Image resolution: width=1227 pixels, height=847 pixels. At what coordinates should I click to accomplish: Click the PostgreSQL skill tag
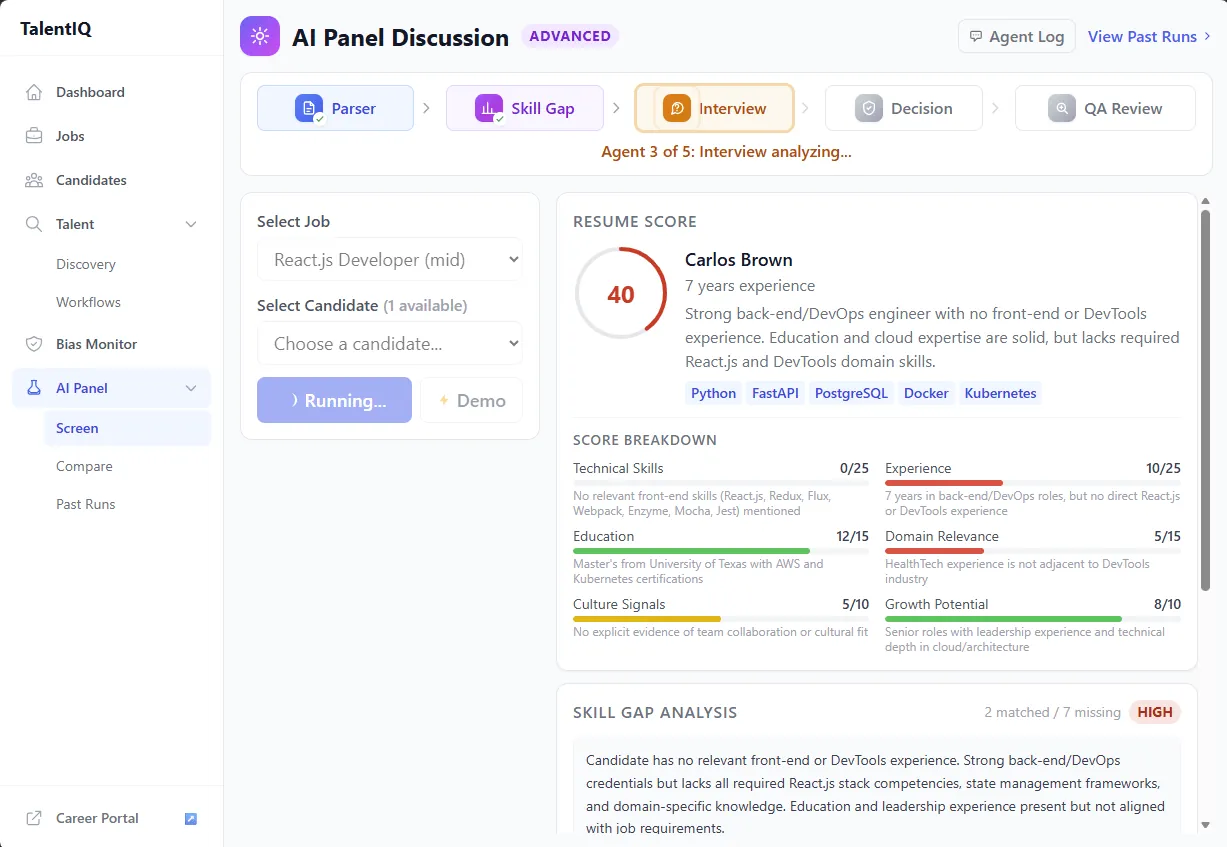pos(851,393)
